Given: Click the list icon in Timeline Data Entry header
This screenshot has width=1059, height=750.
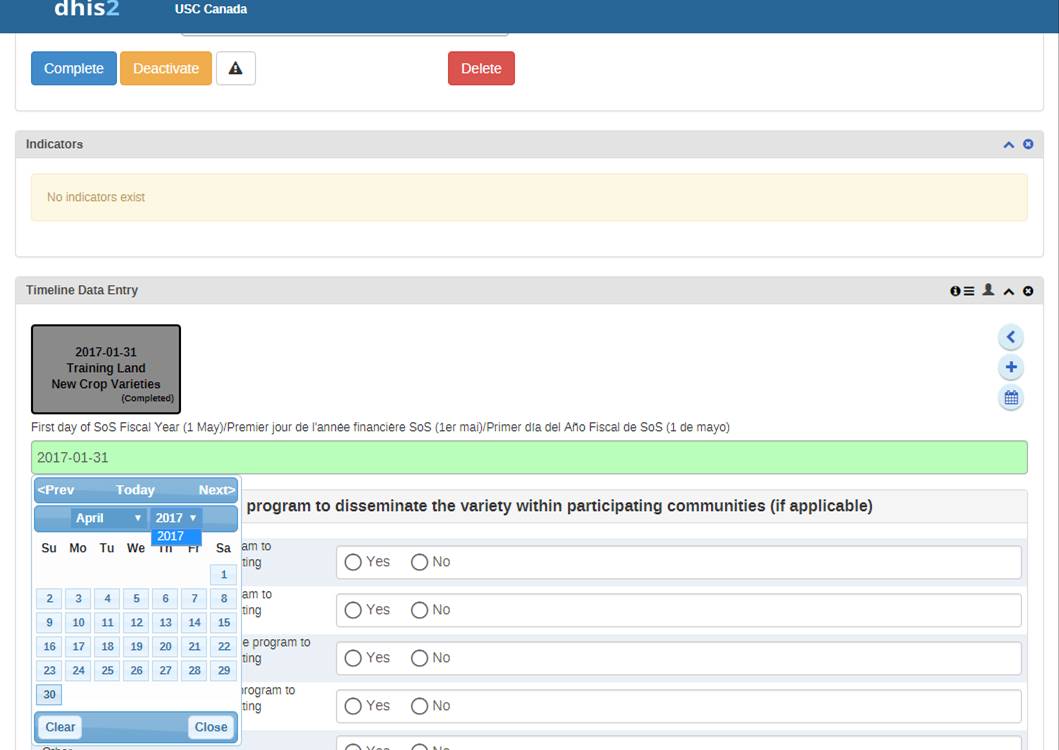Looking at the screenshot, I should point(969,291).
